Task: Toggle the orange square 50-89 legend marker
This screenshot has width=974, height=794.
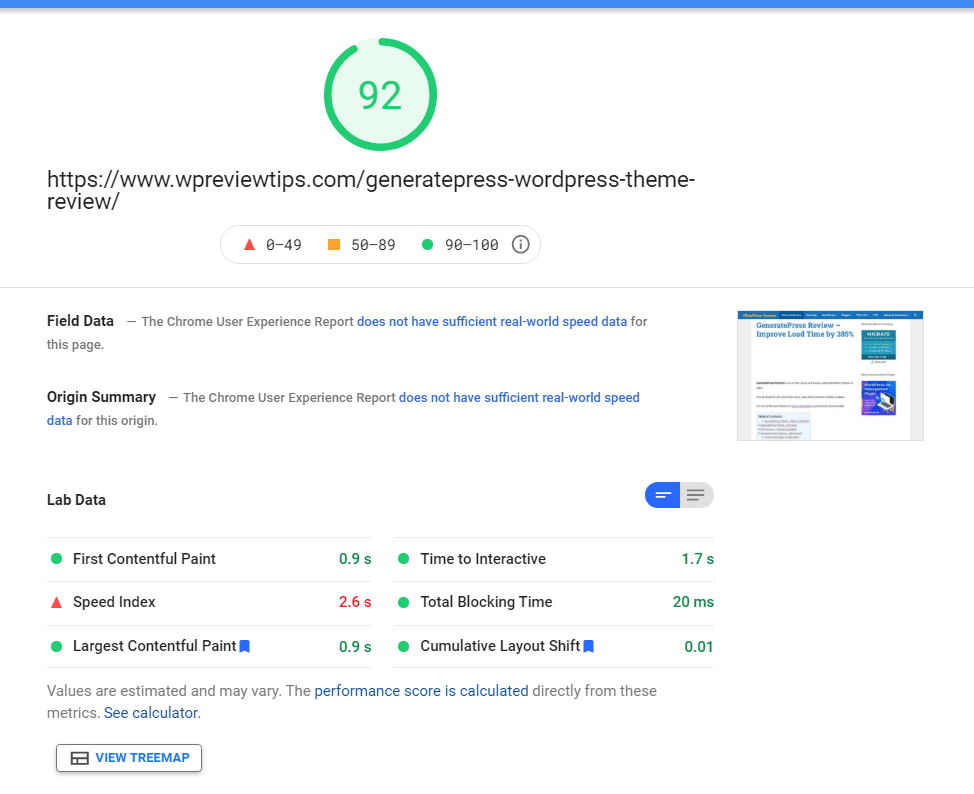Action: tap(336, 244)
